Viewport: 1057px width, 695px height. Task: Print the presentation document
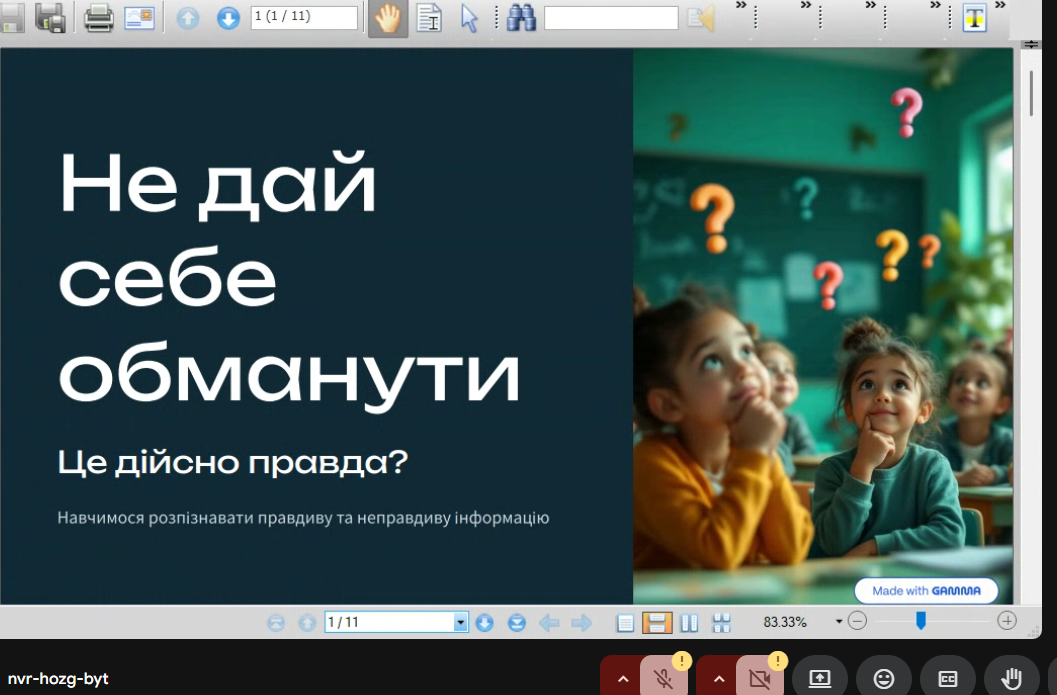(x=98, y=17)
